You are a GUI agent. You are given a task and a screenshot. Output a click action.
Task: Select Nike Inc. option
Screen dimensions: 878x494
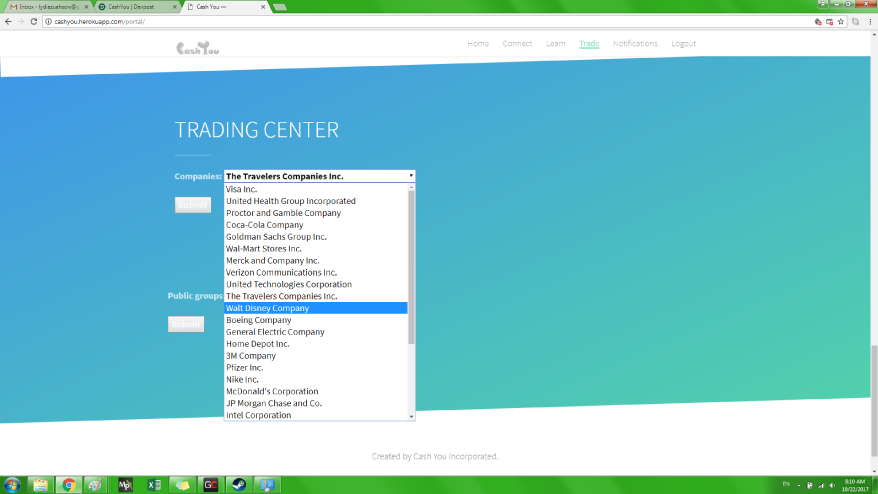[x=316, y=380]
